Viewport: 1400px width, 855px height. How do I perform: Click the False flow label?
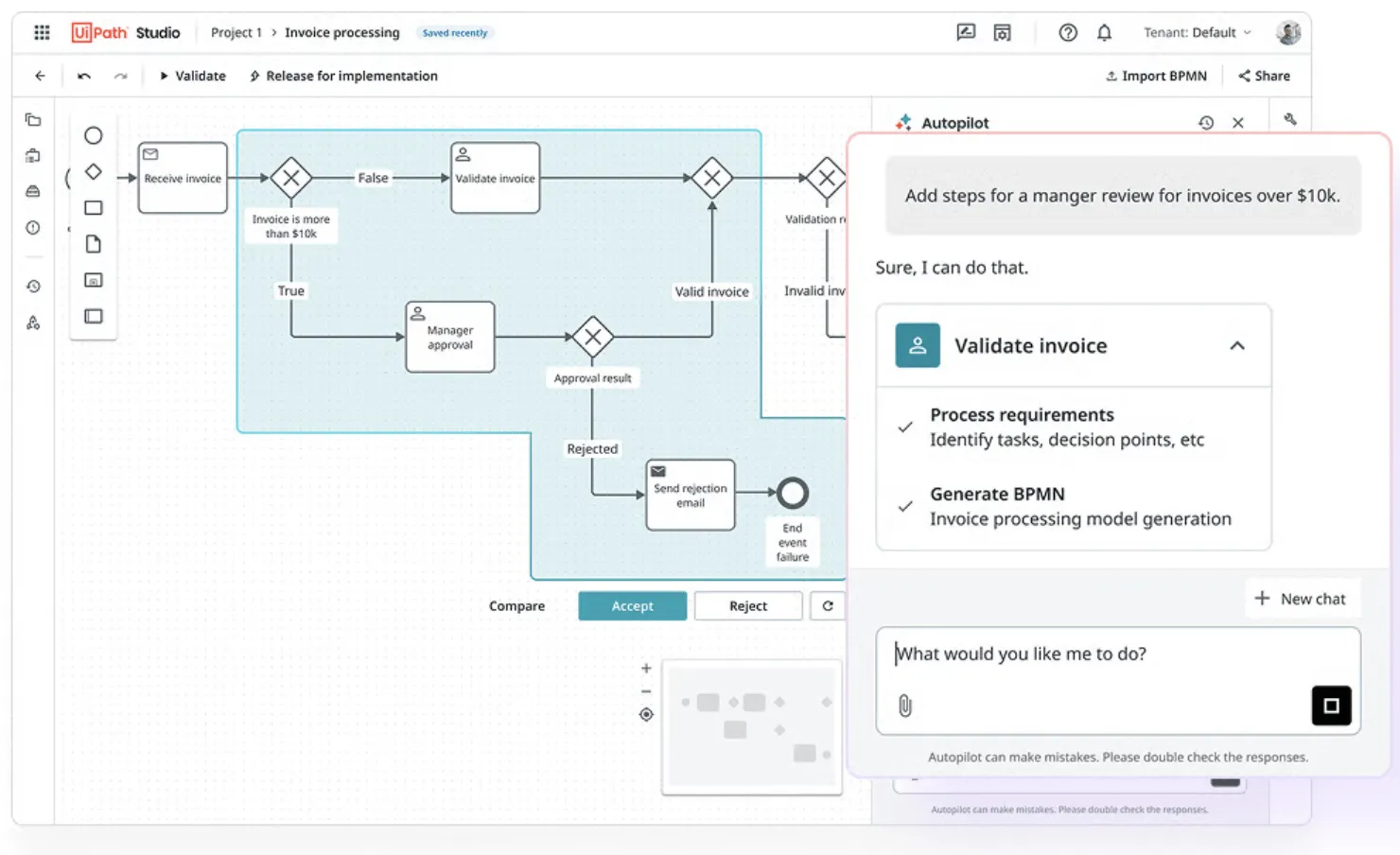[373, 178]
